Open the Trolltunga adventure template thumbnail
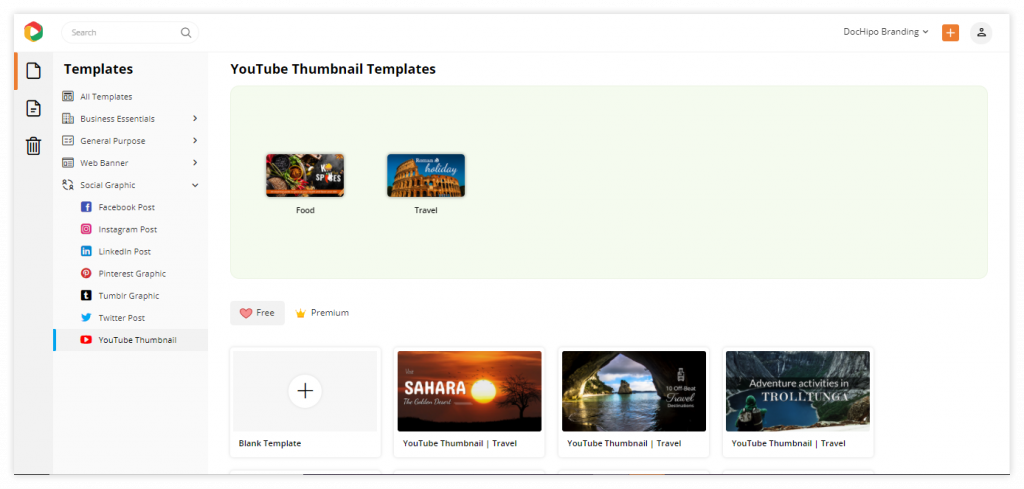This screenshot has width=1024, height=489. (x=798, y=391)
